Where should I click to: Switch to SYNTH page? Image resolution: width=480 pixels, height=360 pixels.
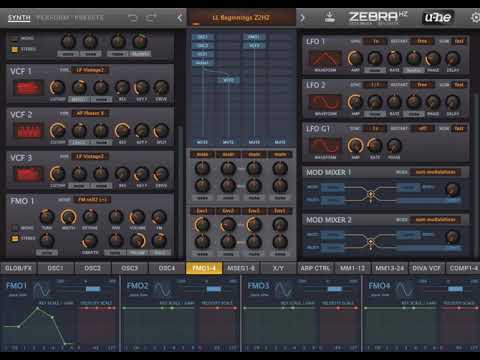pos(19,18)
